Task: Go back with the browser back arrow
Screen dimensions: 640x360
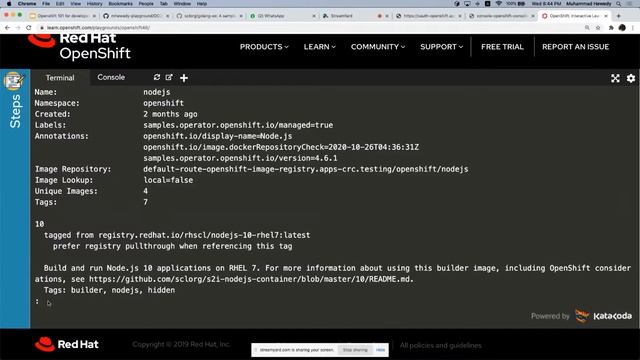Action: click(7, 27)
